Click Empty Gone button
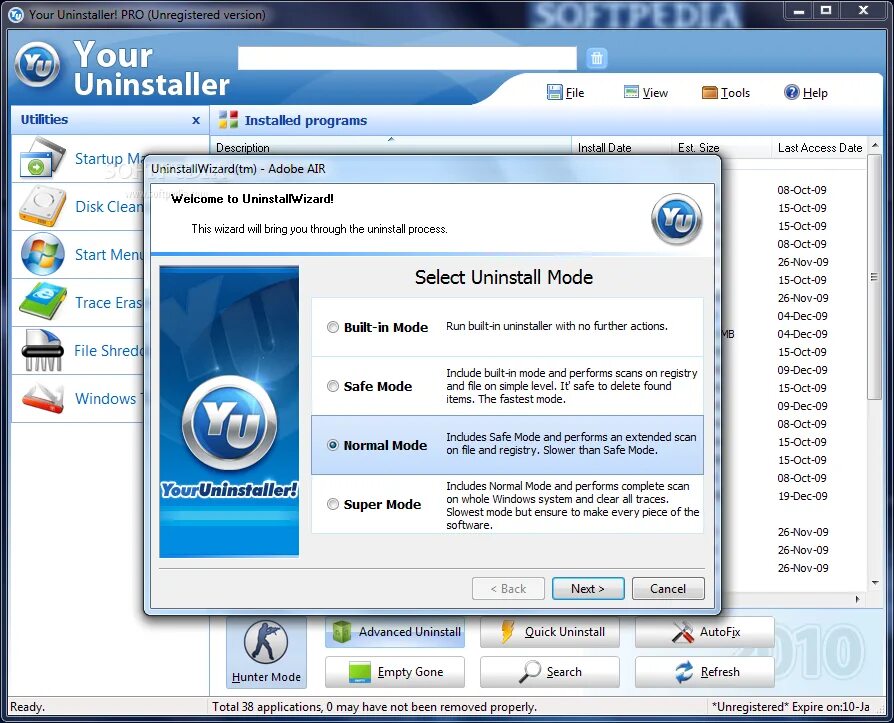Image resolution: width=894 pixels, height=723 pixels. [x=395, y=672]
